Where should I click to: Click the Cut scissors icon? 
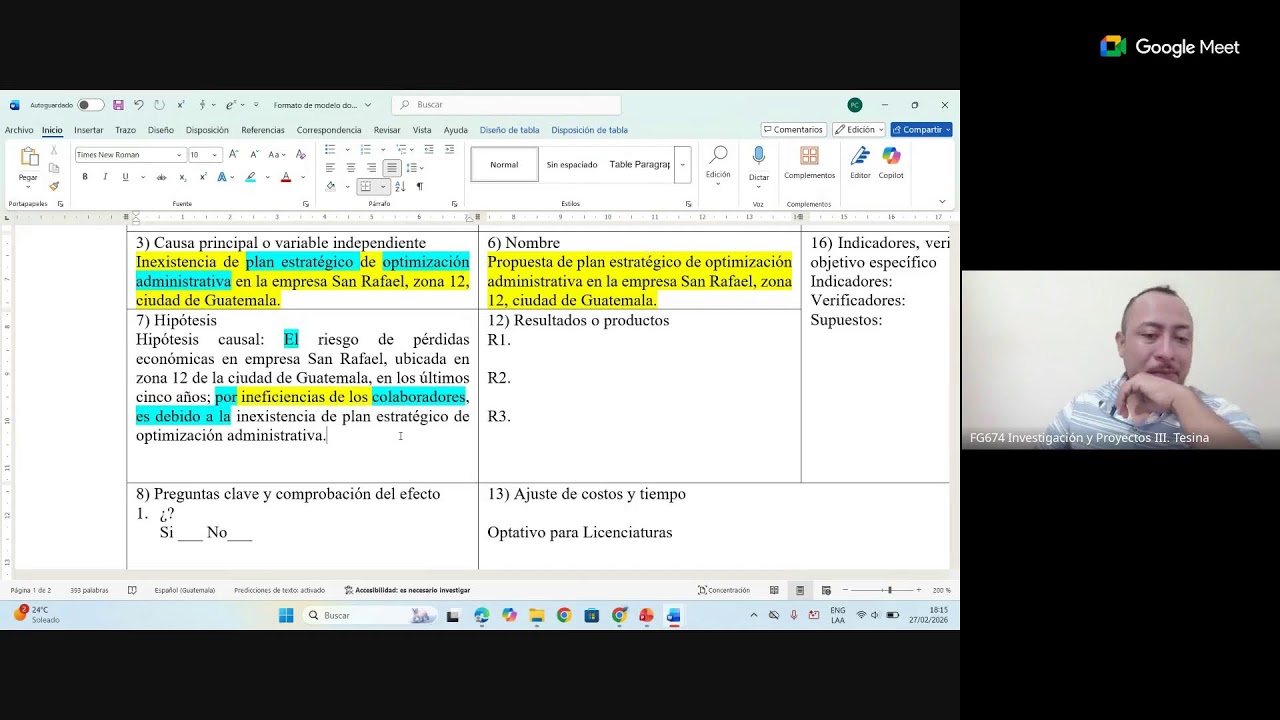(54, 151)
